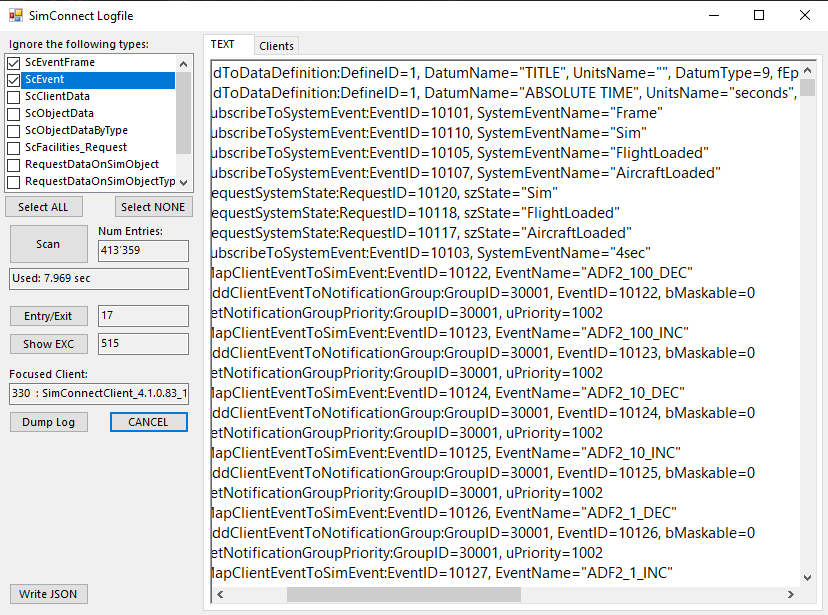Click the text pane vertical scroll up arrow
Viewport: 828px width, 615px height.
[807, 70]
